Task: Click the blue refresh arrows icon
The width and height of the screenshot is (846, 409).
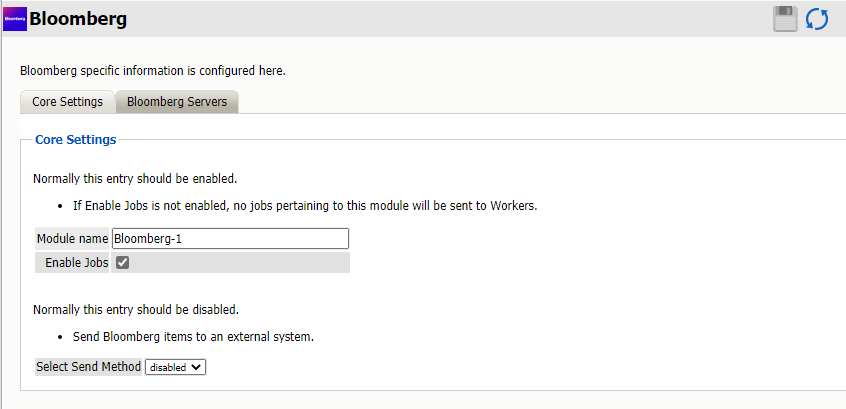Action: pos(817,19)
